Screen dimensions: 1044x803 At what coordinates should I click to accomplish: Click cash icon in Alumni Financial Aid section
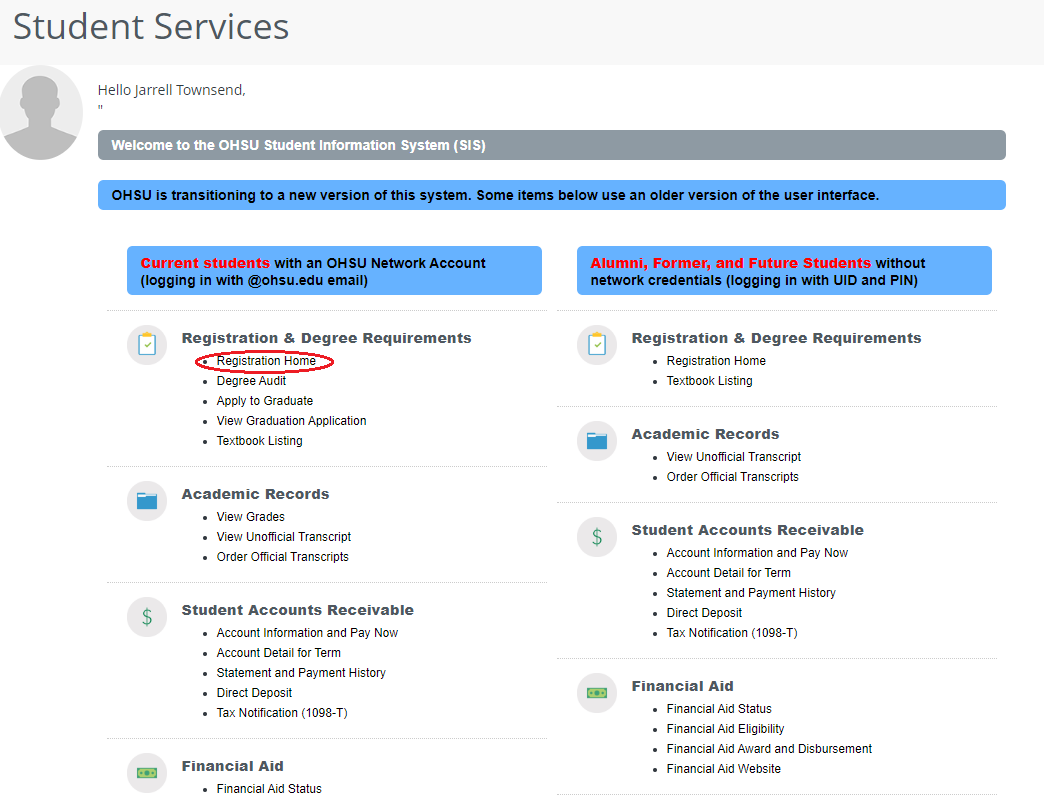(x=597, y=693)
